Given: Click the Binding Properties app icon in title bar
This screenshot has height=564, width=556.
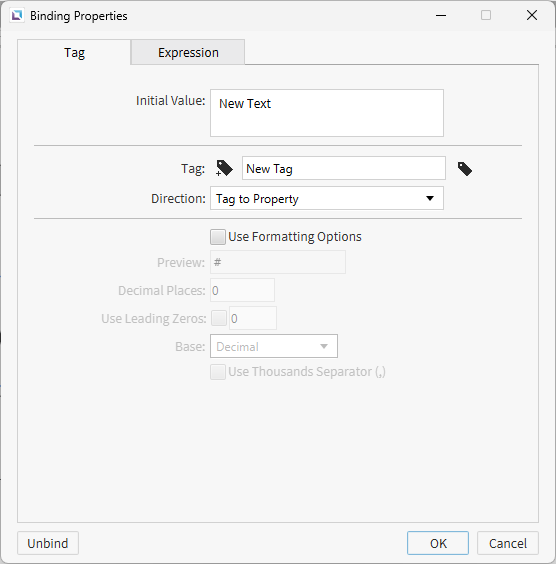Looking at the screenshot, I should [17, 15].
